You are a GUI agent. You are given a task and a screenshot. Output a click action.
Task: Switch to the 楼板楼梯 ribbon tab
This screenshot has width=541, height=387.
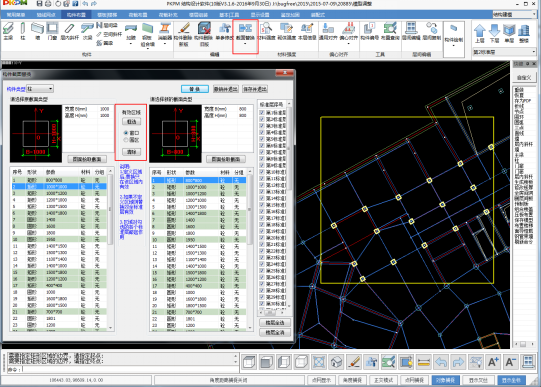point(107,14)
